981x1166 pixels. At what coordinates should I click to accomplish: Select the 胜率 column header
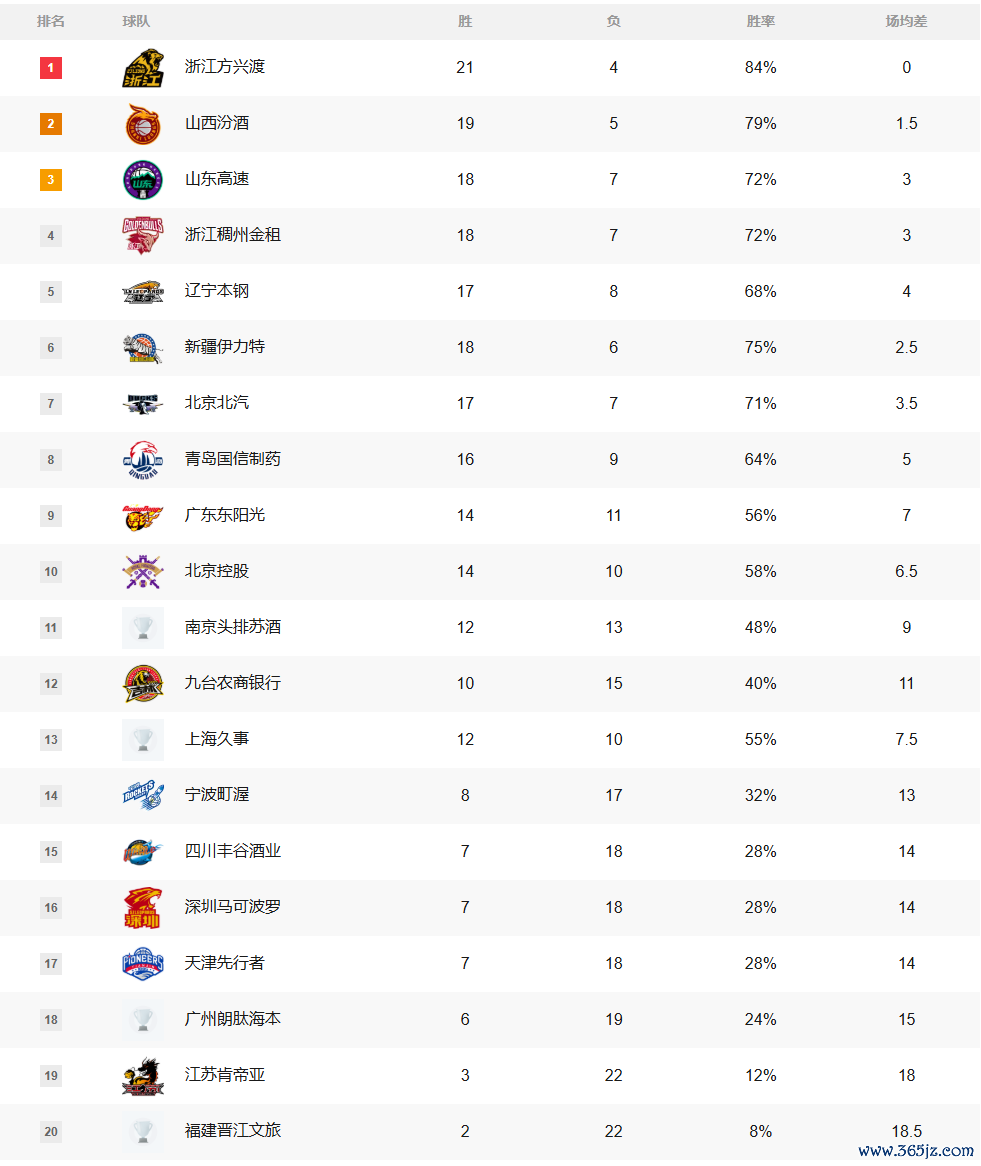coord(760,22)
